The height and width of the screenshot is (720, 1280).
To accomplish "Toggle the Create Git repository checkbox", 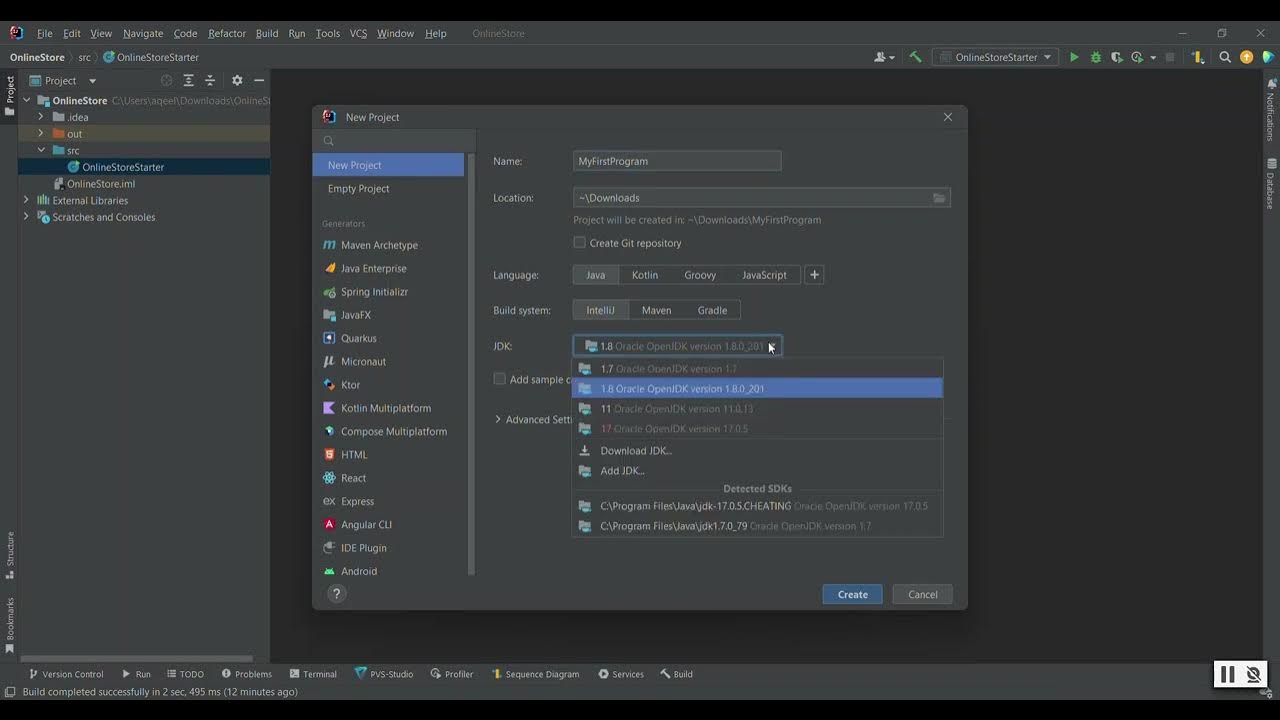I will (x=579, y=243).
